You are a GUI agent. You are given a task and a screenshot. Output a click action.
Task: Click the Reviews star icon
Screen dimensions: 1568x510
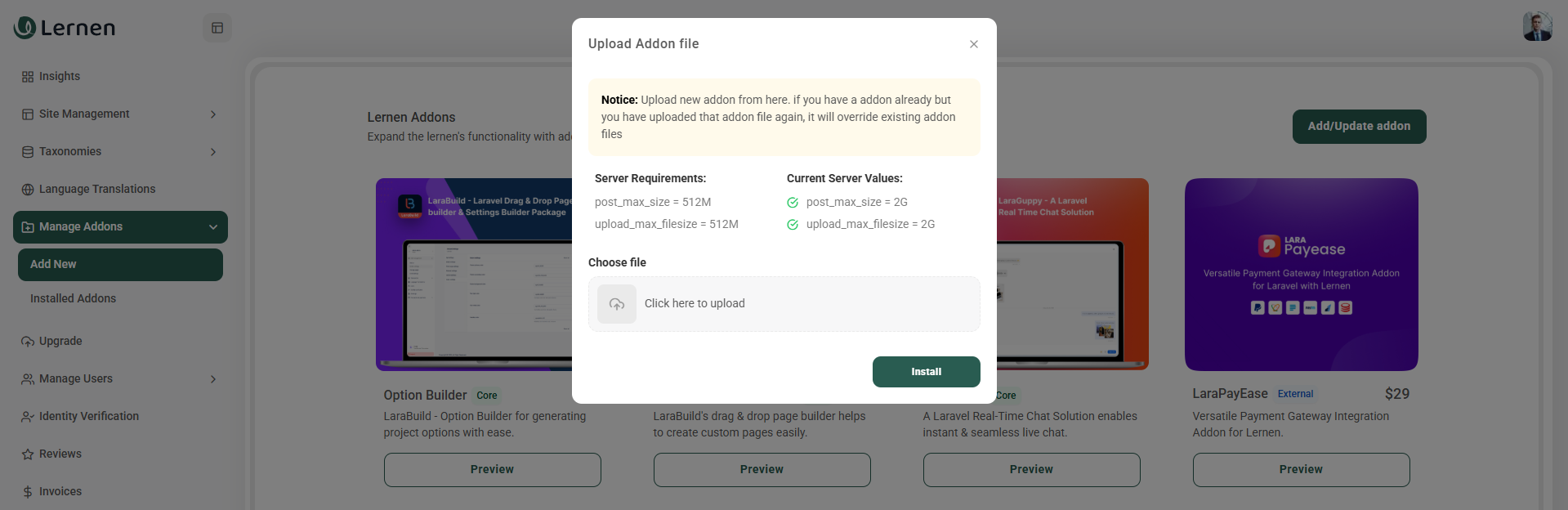(28, 454)
